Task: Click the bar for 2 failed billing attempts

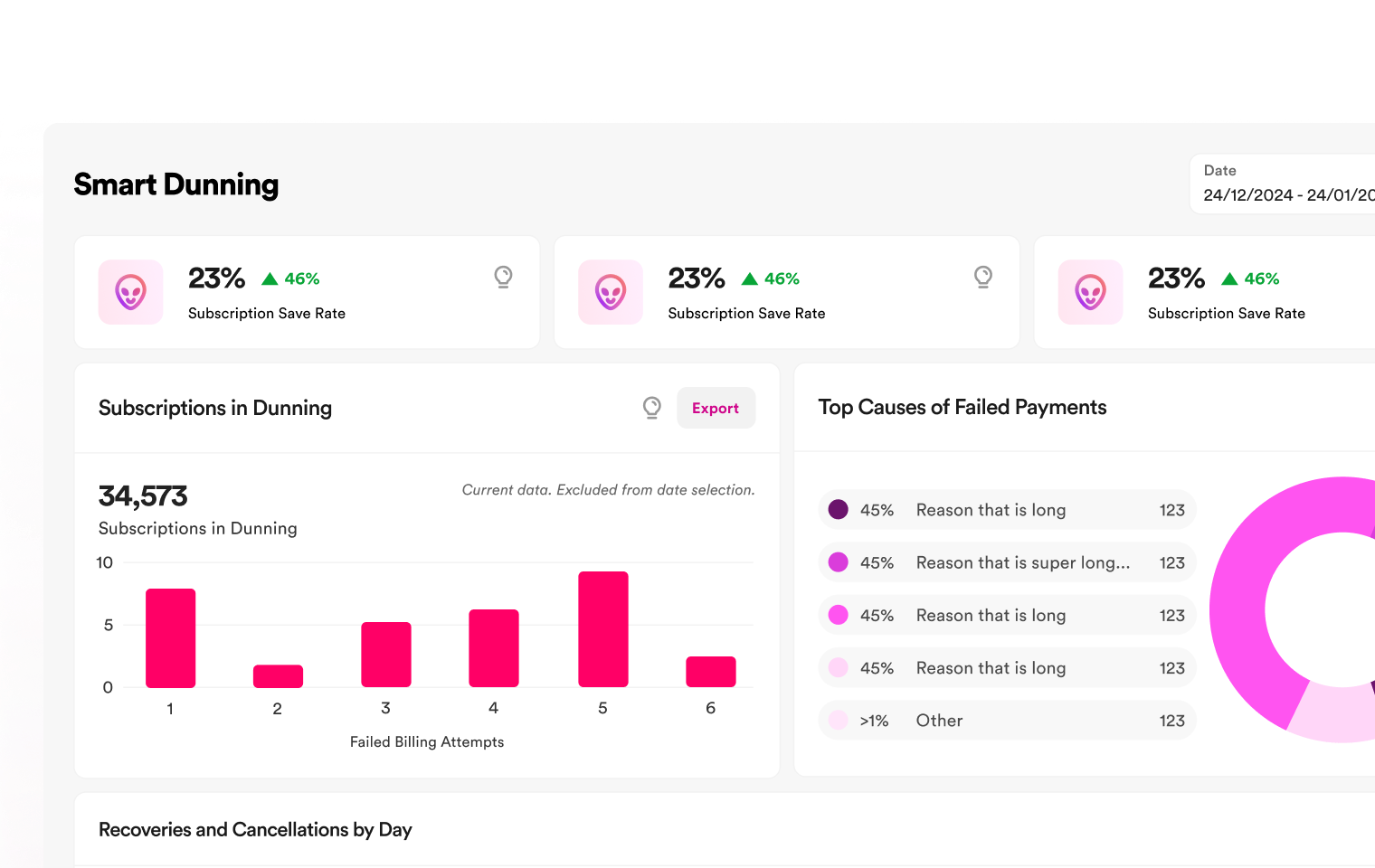Action: [x=278, y=676]
